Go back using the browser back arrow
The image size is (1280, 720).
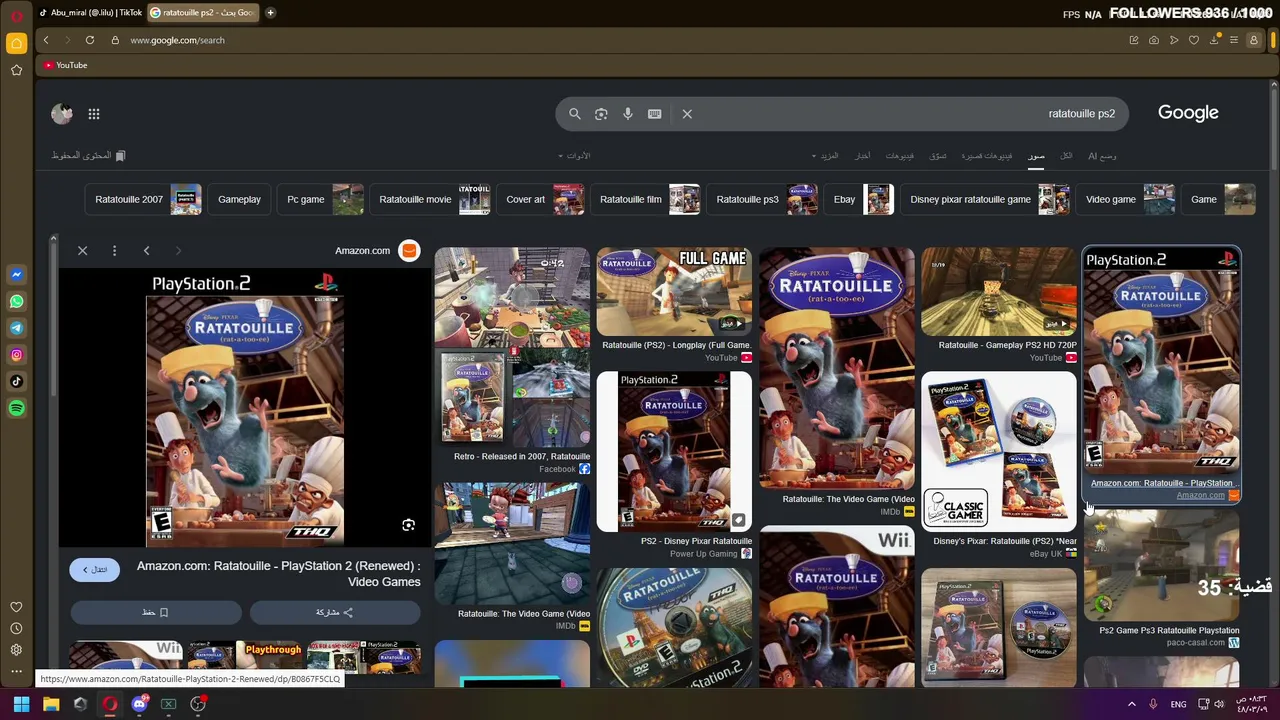coord(46,40)
